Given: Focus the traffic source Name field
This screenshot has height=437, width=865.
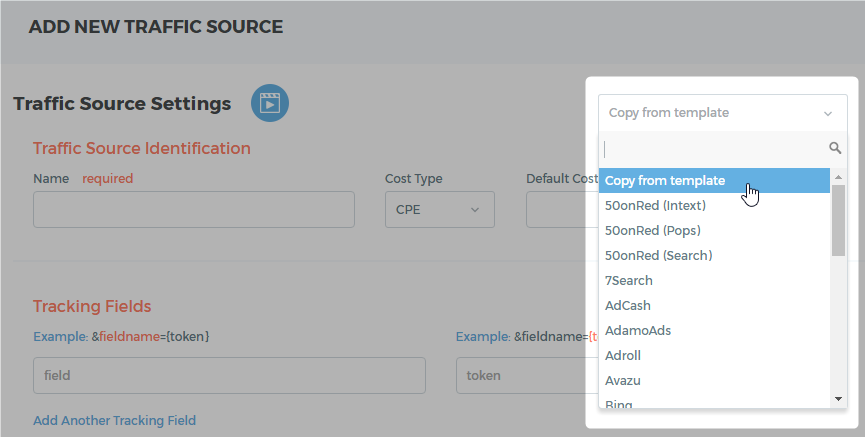Looking at the screenshot, I should point(194,210).
